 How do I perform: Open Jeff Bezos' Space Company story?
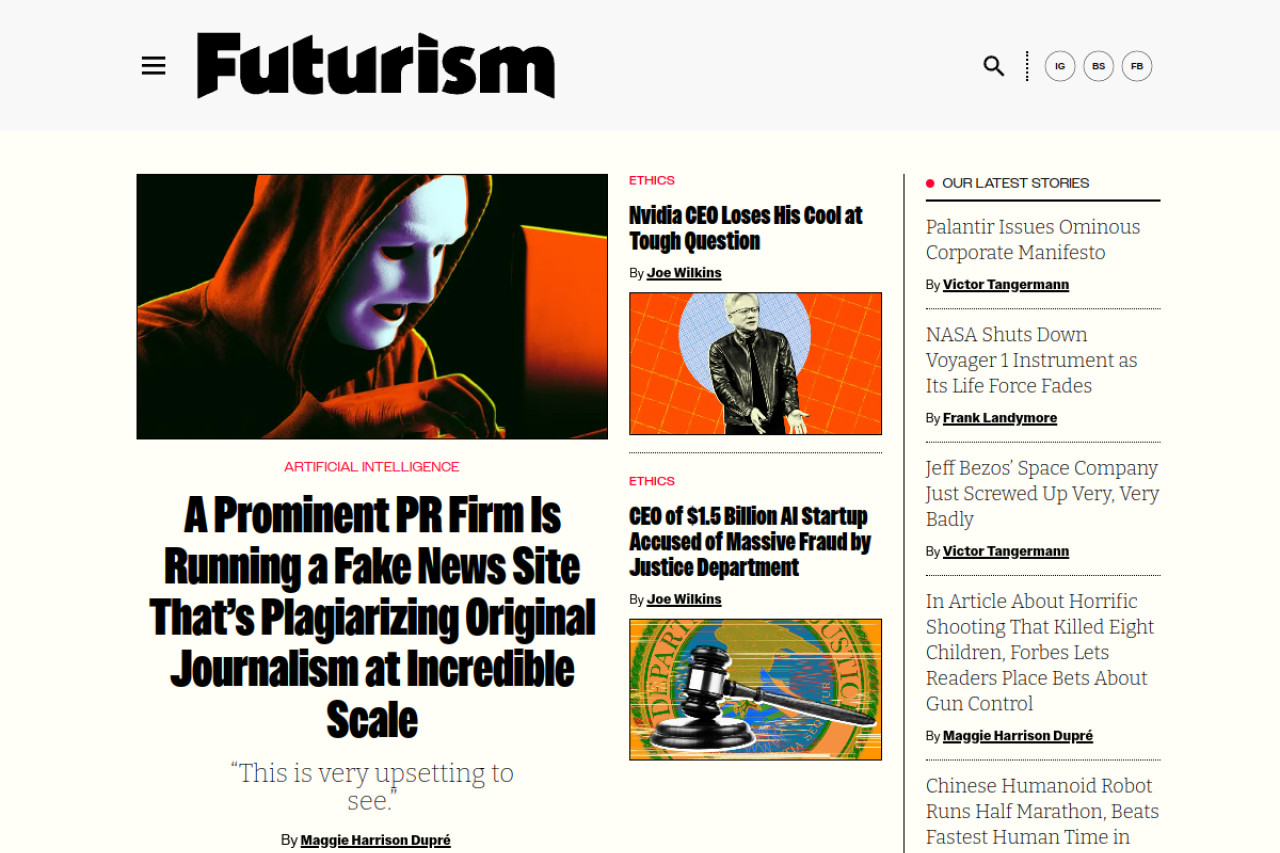tap(1042, 493)
